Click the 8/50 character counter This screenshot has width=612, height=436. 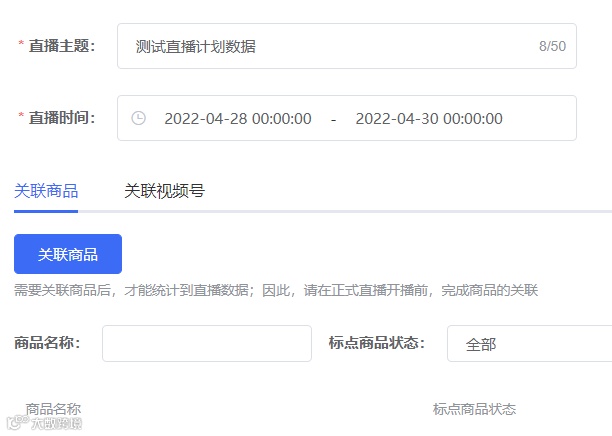point(552,46)
